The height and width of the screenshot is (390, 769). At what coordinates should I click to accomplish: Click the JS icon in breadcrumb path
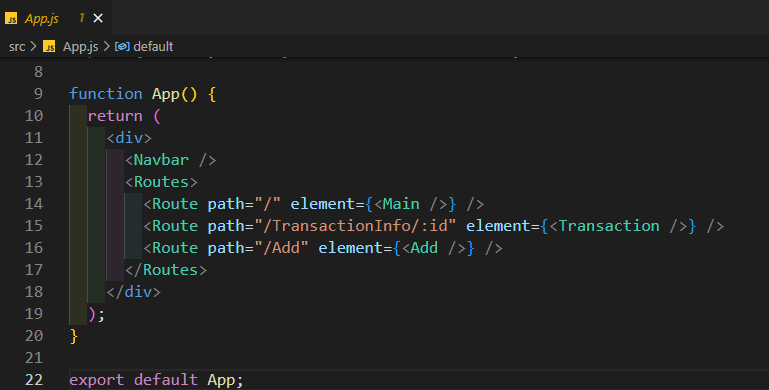coord(49,47)
